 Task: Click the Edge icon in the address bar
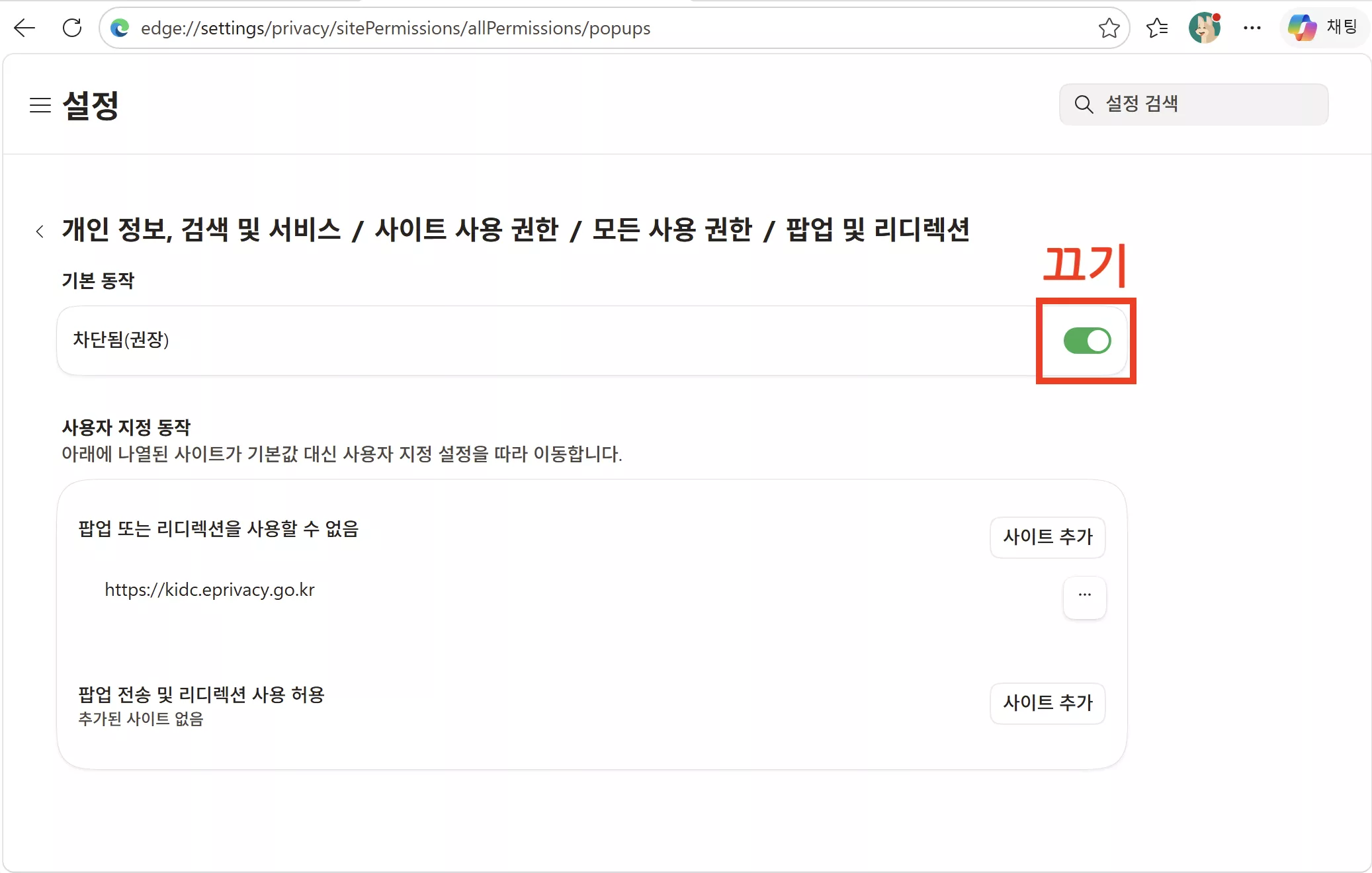pyautogui.click(x=120, y=28)
